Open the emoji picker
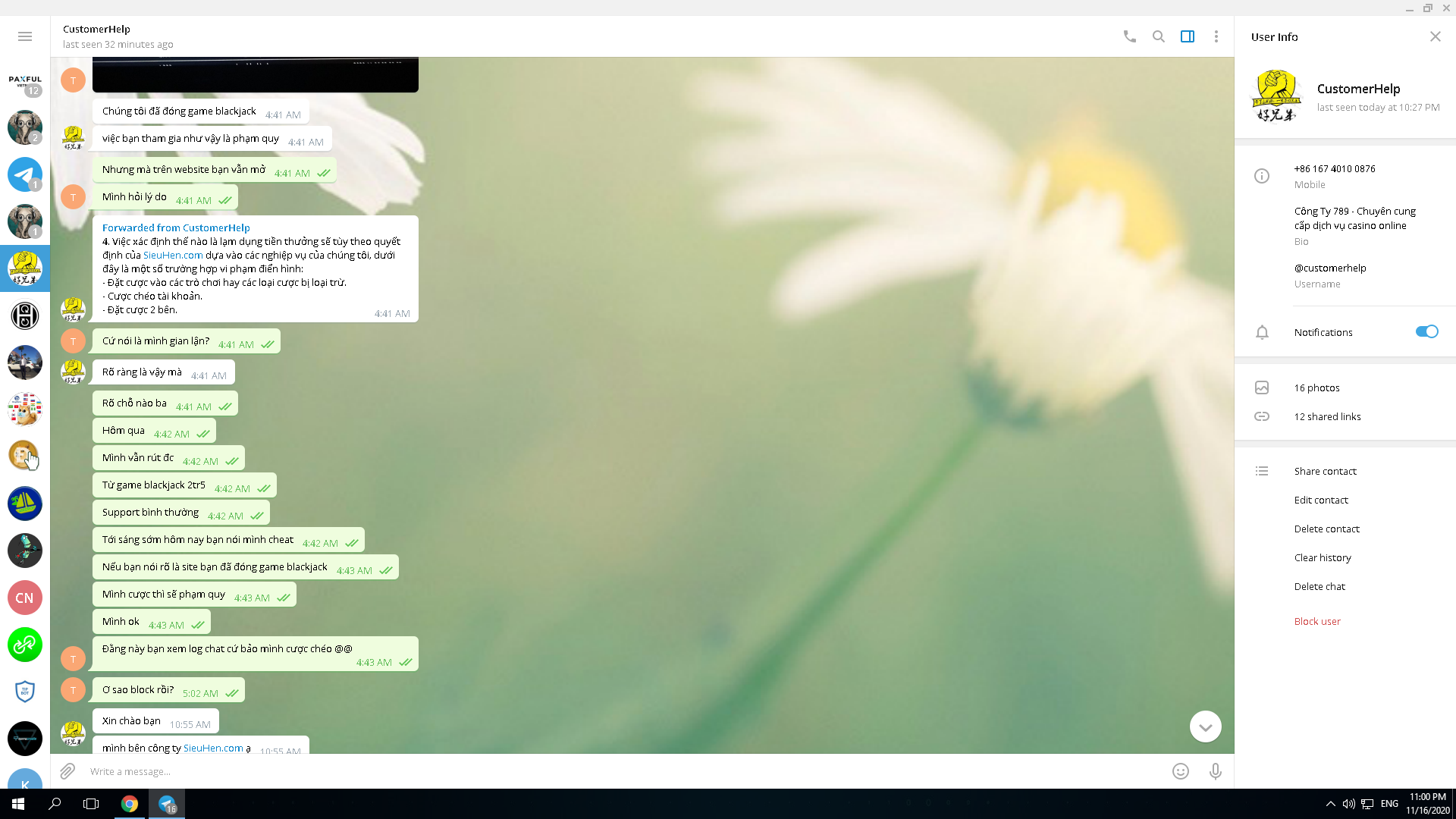Viewport: 1456px width, 819px height. click(x=1180, y=771)
